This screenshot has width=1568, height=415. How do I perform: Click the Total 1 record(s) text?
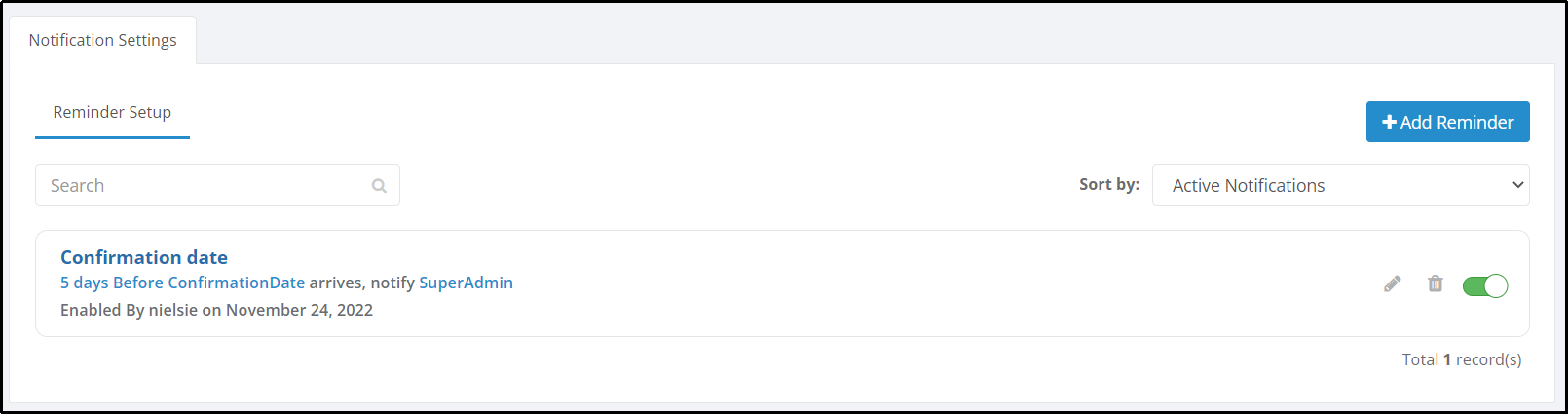(1462, 359)
